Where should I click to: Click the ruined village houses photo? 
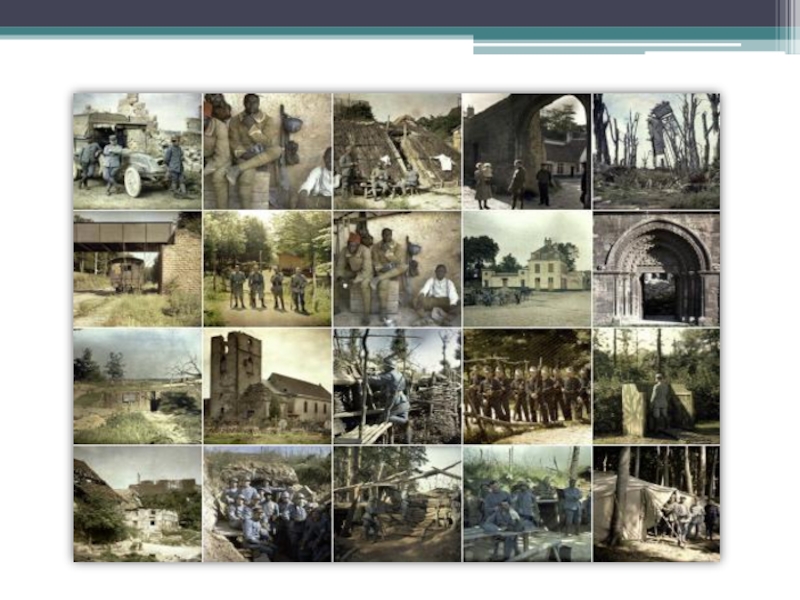(x=137, y=503)
